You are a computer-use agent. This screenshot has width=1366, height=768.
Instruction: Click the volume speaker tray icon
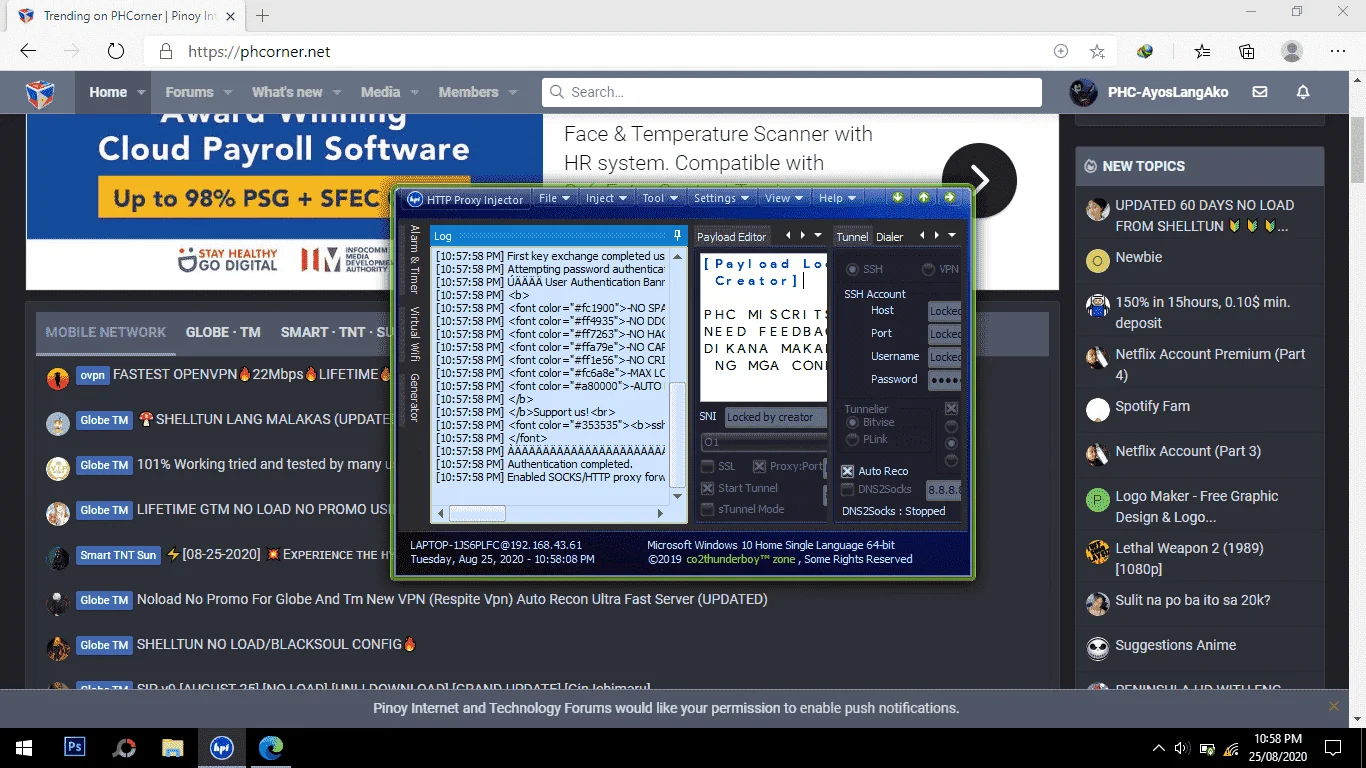[x=1182, y=748]
